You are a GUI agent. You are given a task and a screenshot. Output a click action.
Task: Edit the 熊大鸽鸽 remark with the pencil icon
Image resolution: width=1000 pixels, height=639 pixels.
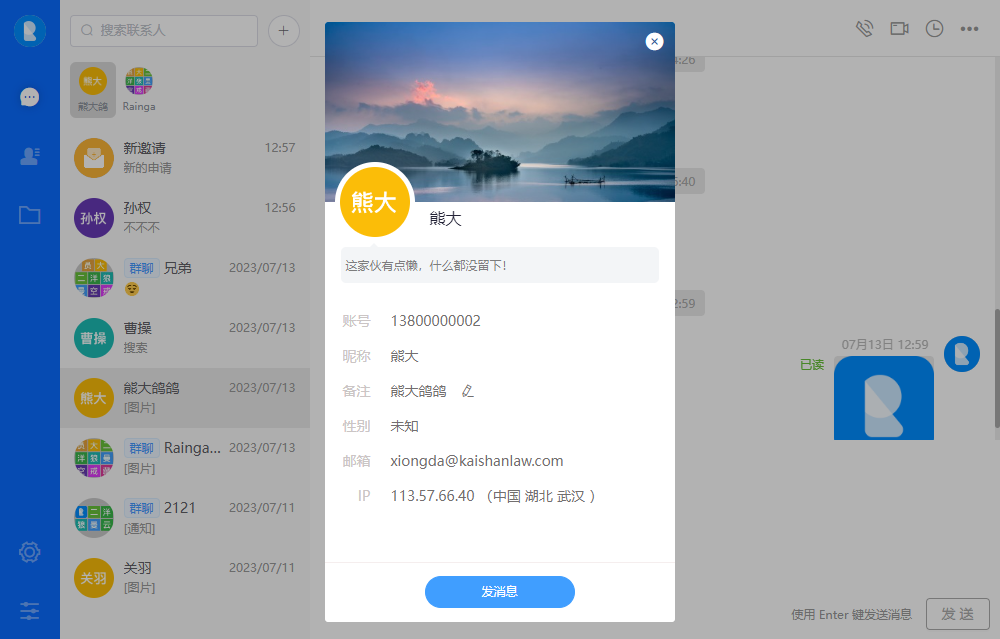pyautogui.click(x=467, y=391)
